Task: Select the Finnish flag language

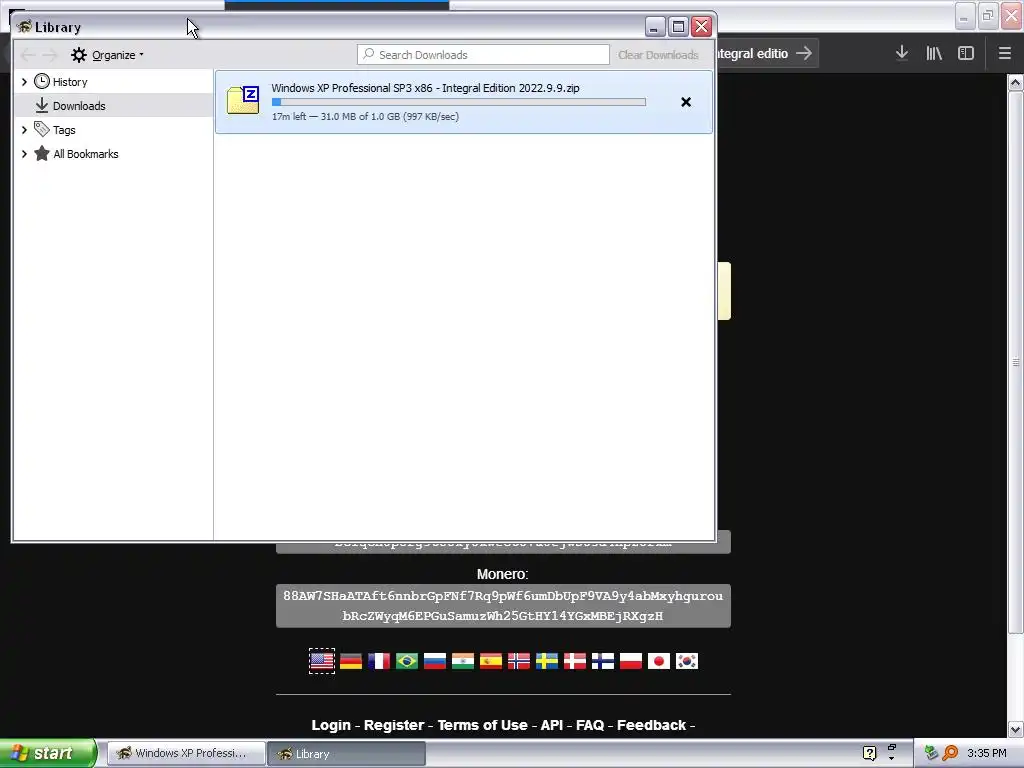Action: [603, 661]
